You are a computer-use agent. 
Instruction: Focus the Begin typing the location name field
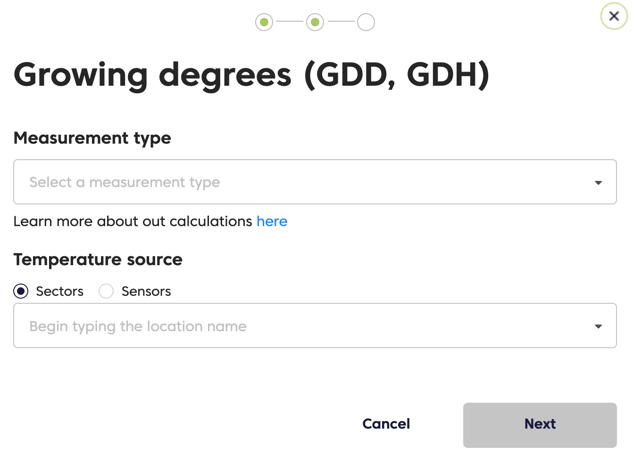(x=315, y=325)
